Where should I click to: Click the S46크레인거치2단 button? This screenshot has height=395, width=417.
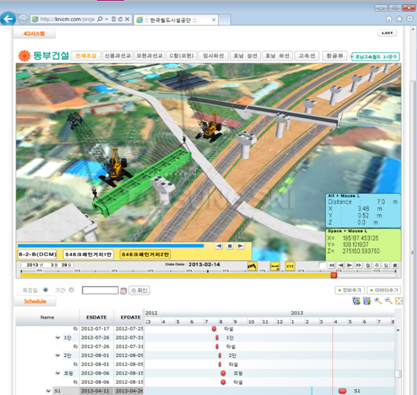[x=145, y=254]
